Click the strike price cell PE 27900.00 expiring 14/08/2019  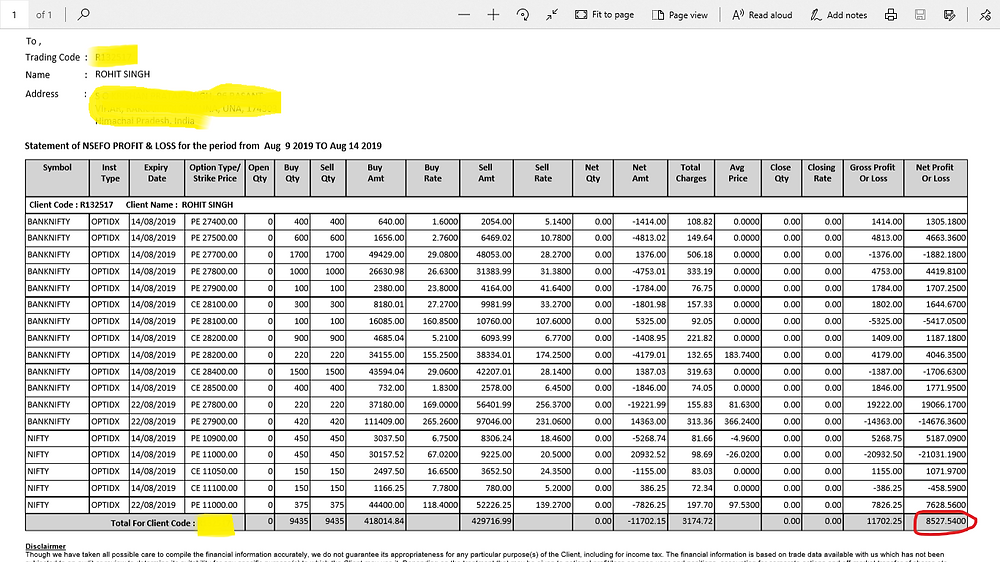click(214, 288)
